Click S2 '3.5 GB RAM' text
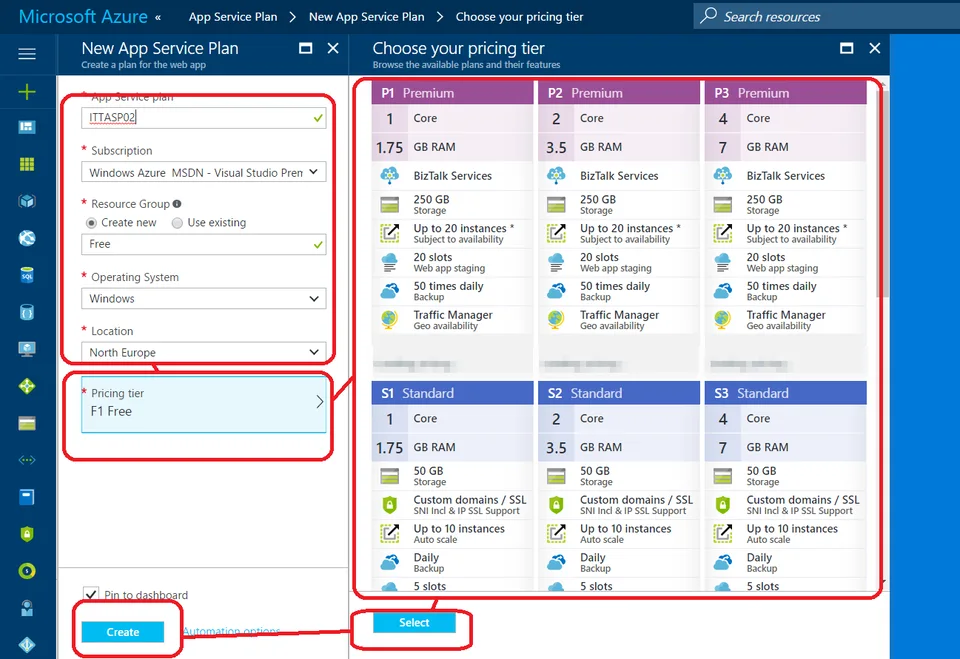 (583, 448)
